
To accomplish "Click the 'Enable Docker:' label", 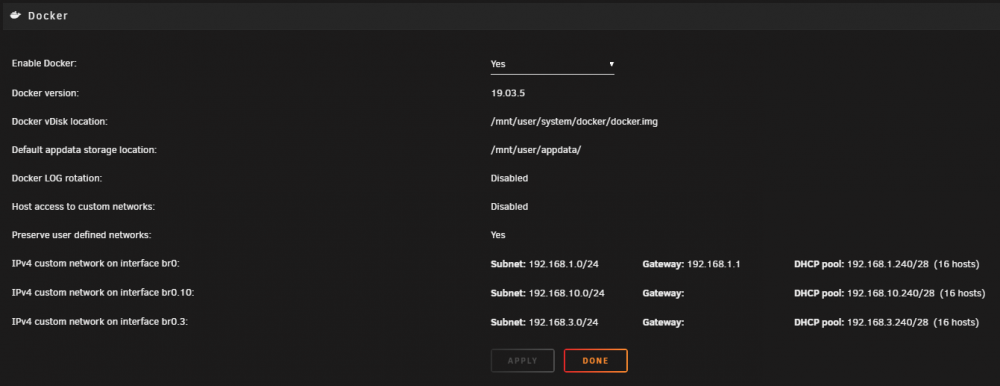I will pyautogui.click(x=44, y=64).
